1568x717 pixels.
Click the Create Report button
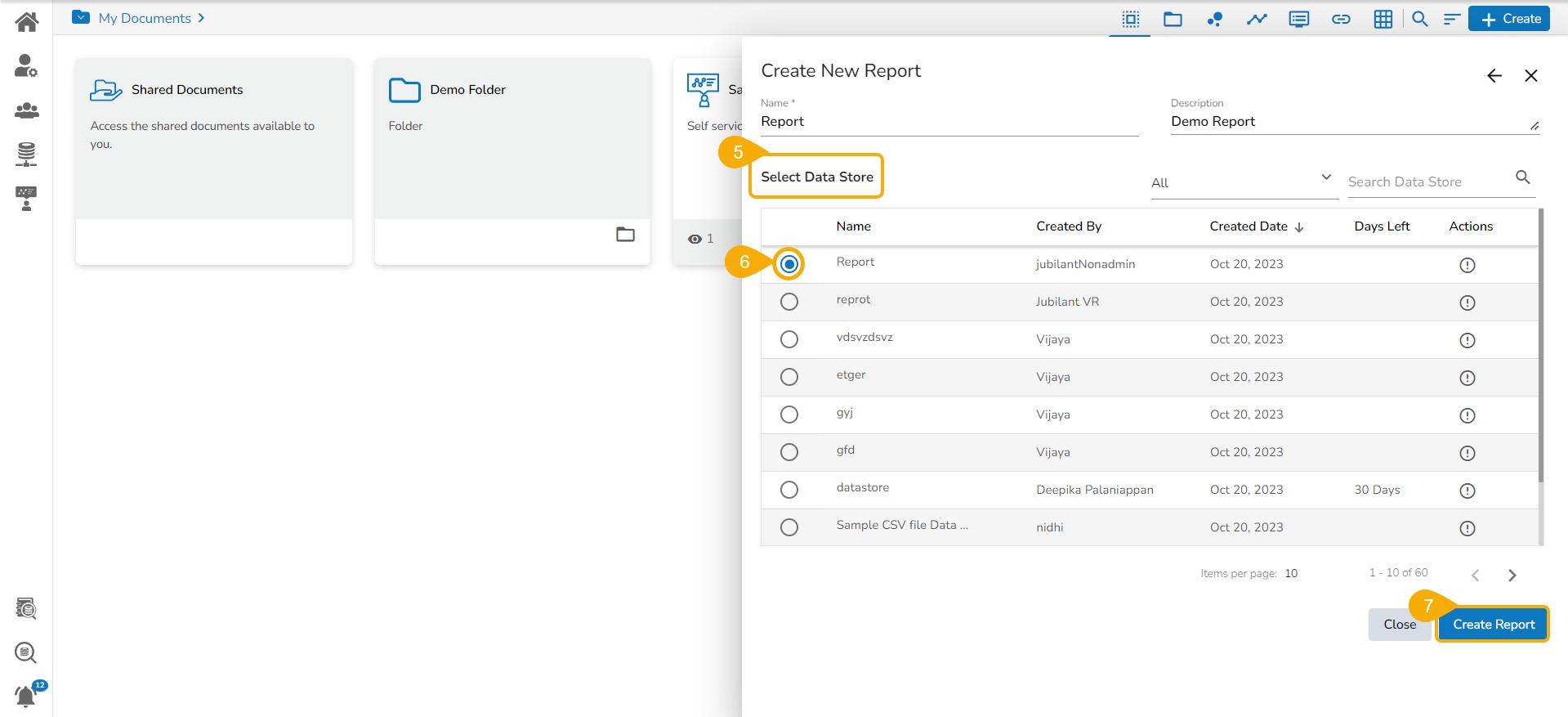(1493, 625)
